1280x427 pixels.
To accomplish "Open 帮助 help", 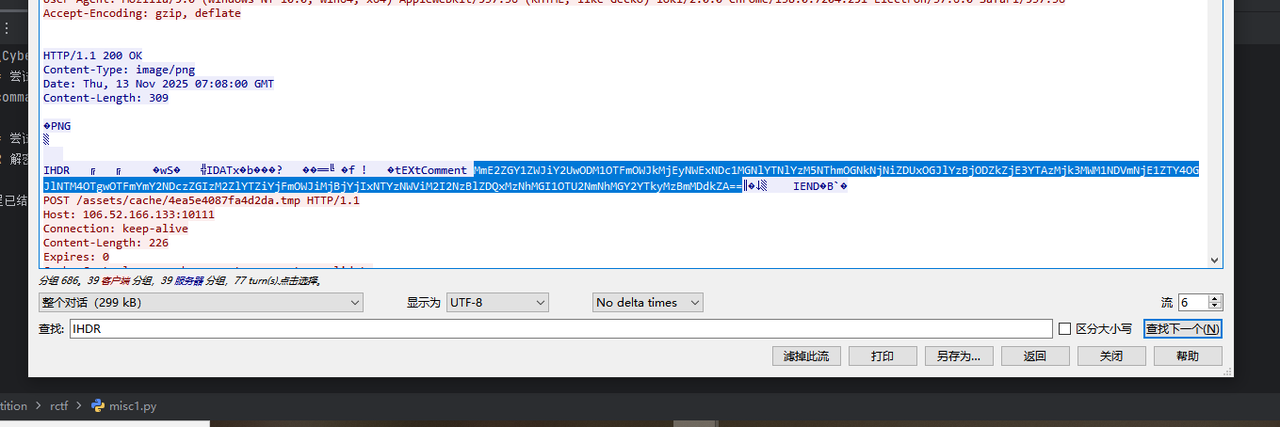I will [x=1187, y=356].
